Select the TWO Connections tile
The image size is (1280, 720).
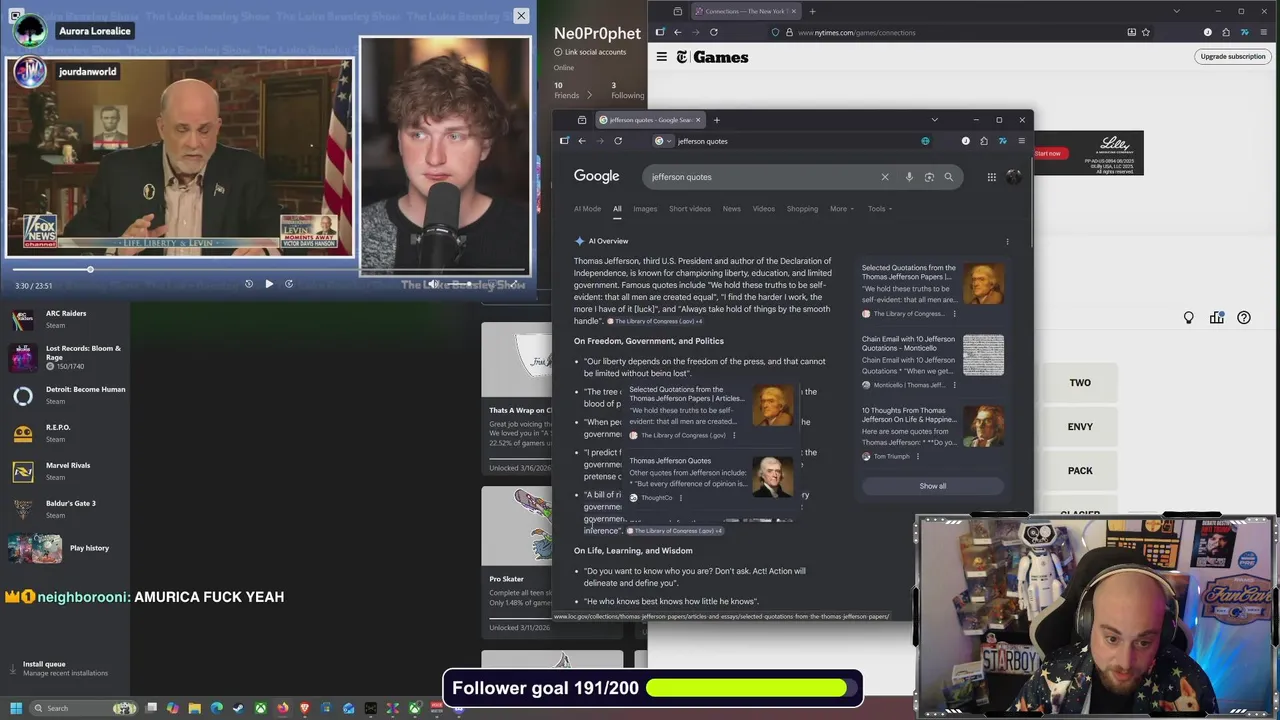point(1080,383)
